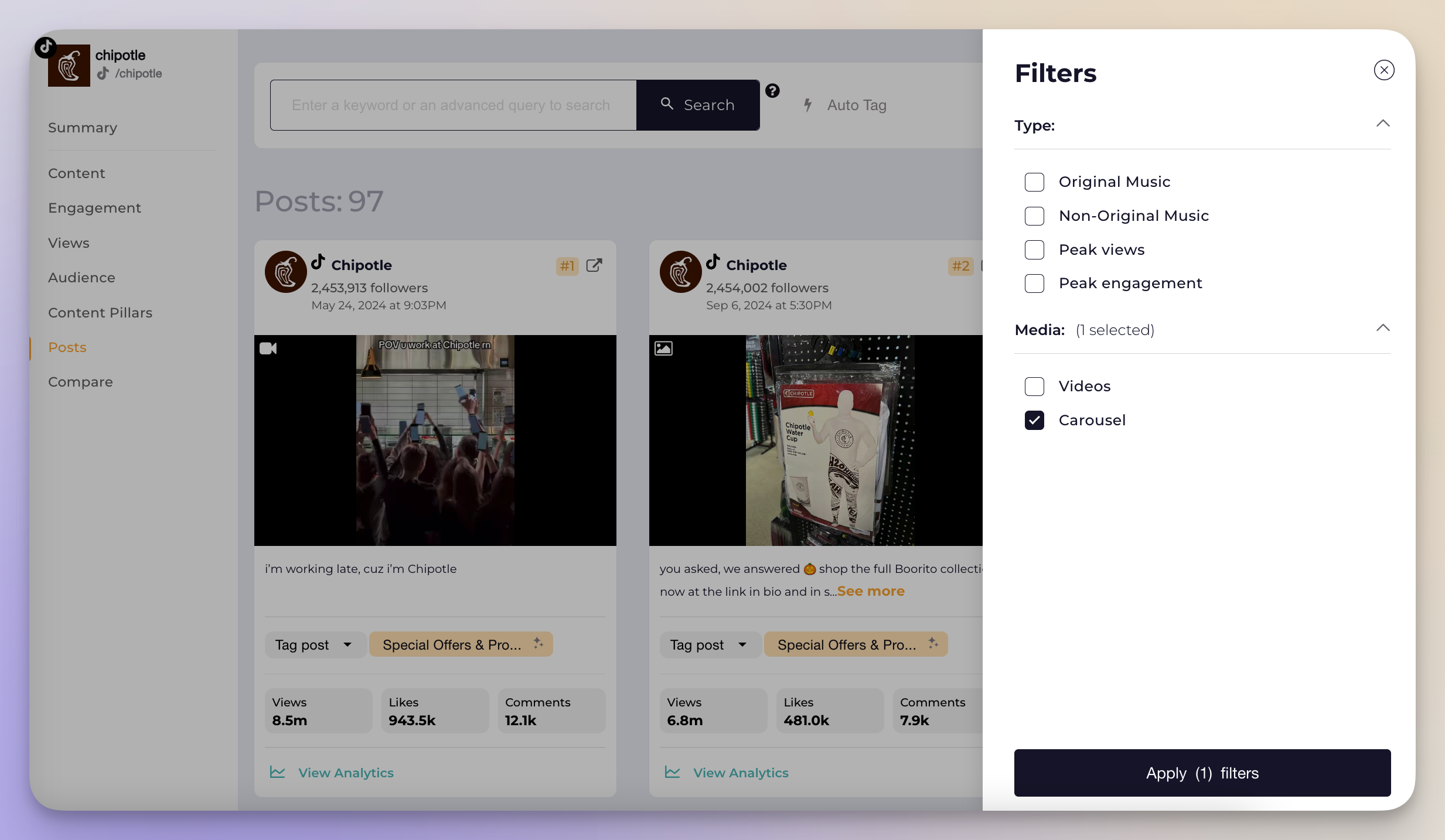Open post #1 via external link icon
The width and height of the screenshot is (1445, 840).
point(594,265)
